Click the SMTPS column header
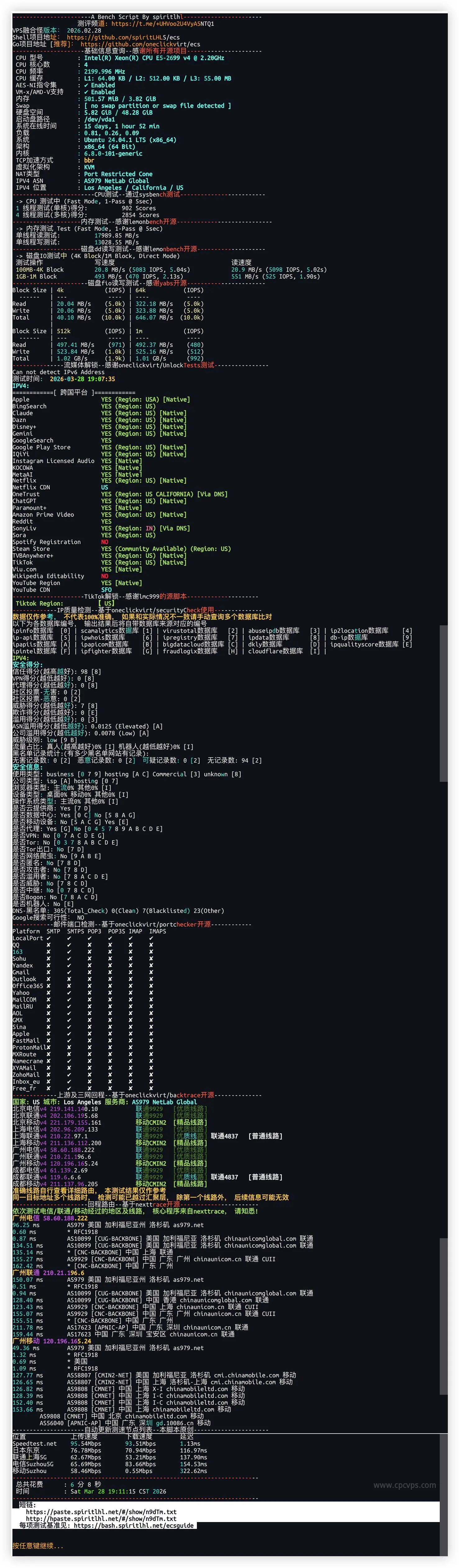This screenshot has width=459, height=1568. tap(75, 931)
